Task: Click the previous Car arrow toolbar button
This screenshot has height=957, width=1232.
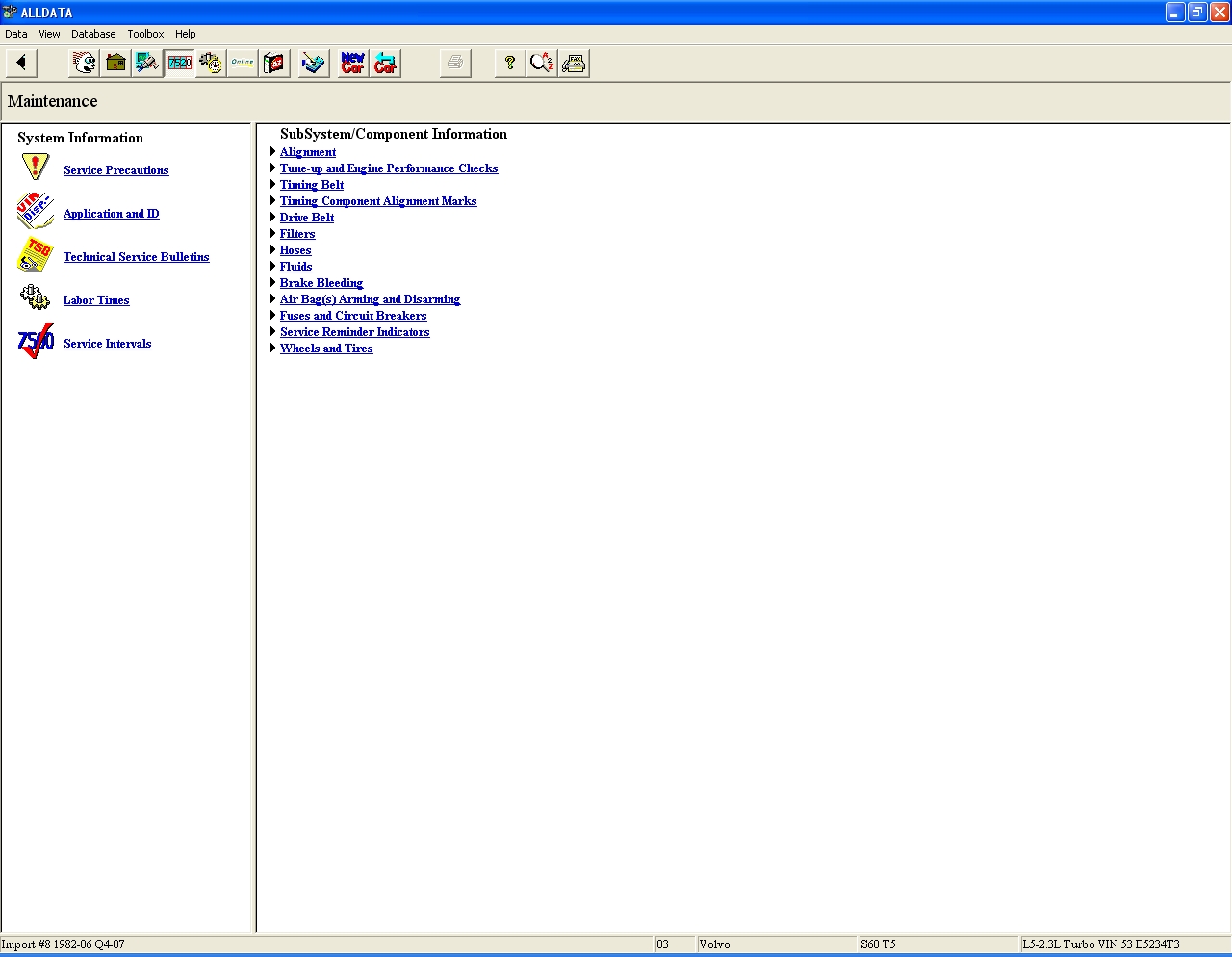Action: click(x=385, y=64)
